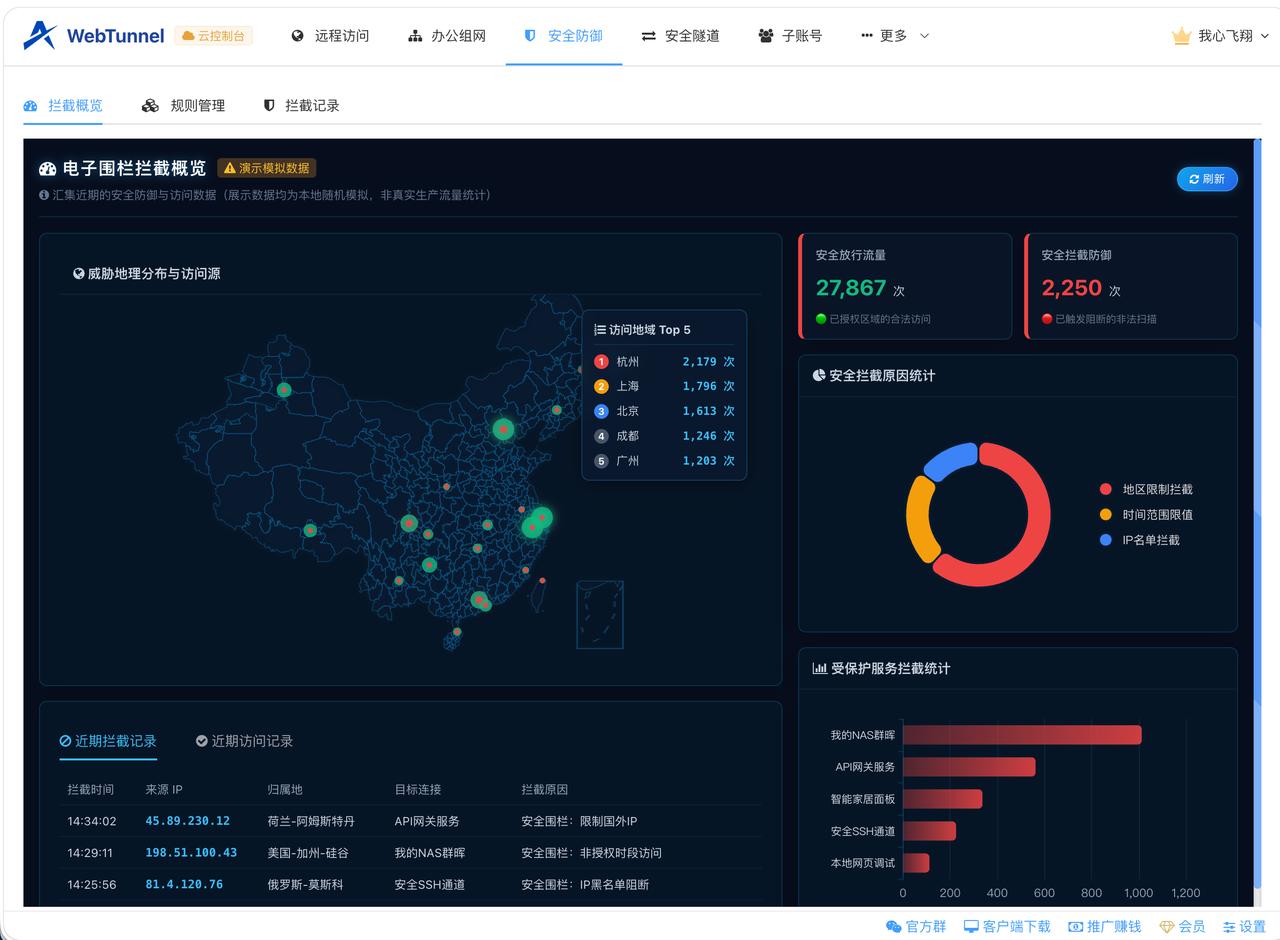
Task: Switch to the 规则管理 tab
Action: click(x=183, y=105)
